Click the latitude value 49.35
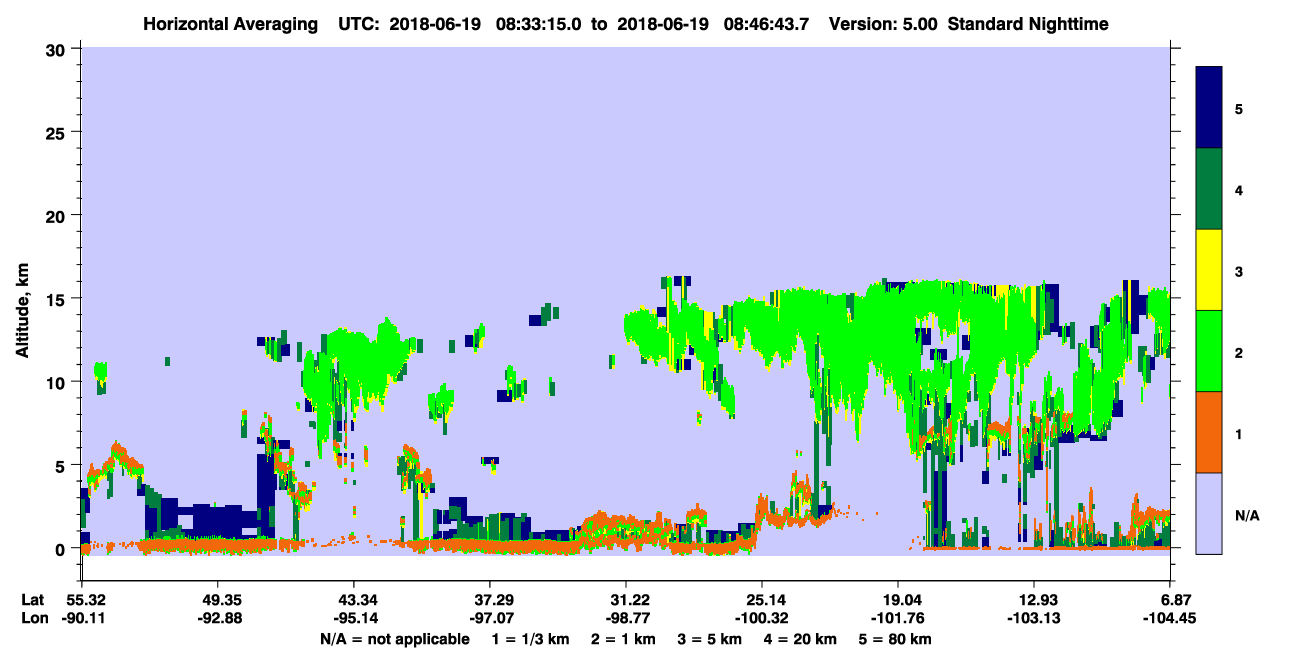The height and width of the screenshot is (667, 1300). pyautogui.click(x=217, y=600)
